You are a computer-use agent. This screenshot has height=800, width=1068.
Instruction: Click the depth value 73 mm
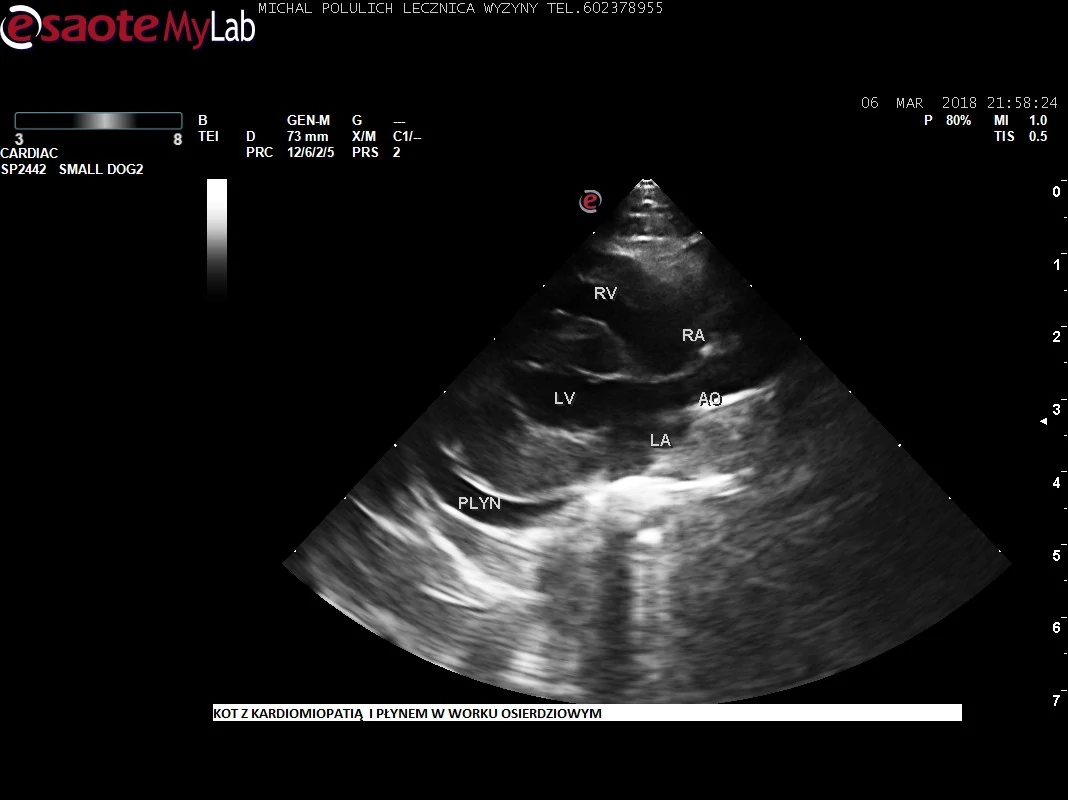coord(307,136)
